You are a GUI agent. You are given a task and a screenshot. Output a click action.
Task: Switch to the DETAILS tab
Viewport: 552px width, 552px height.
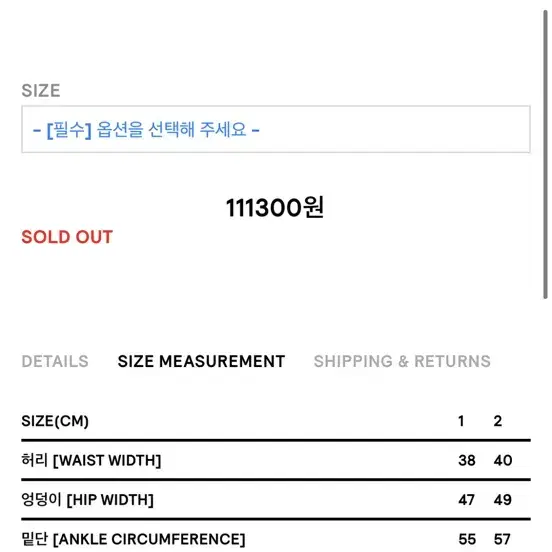[x=55, y=361]
